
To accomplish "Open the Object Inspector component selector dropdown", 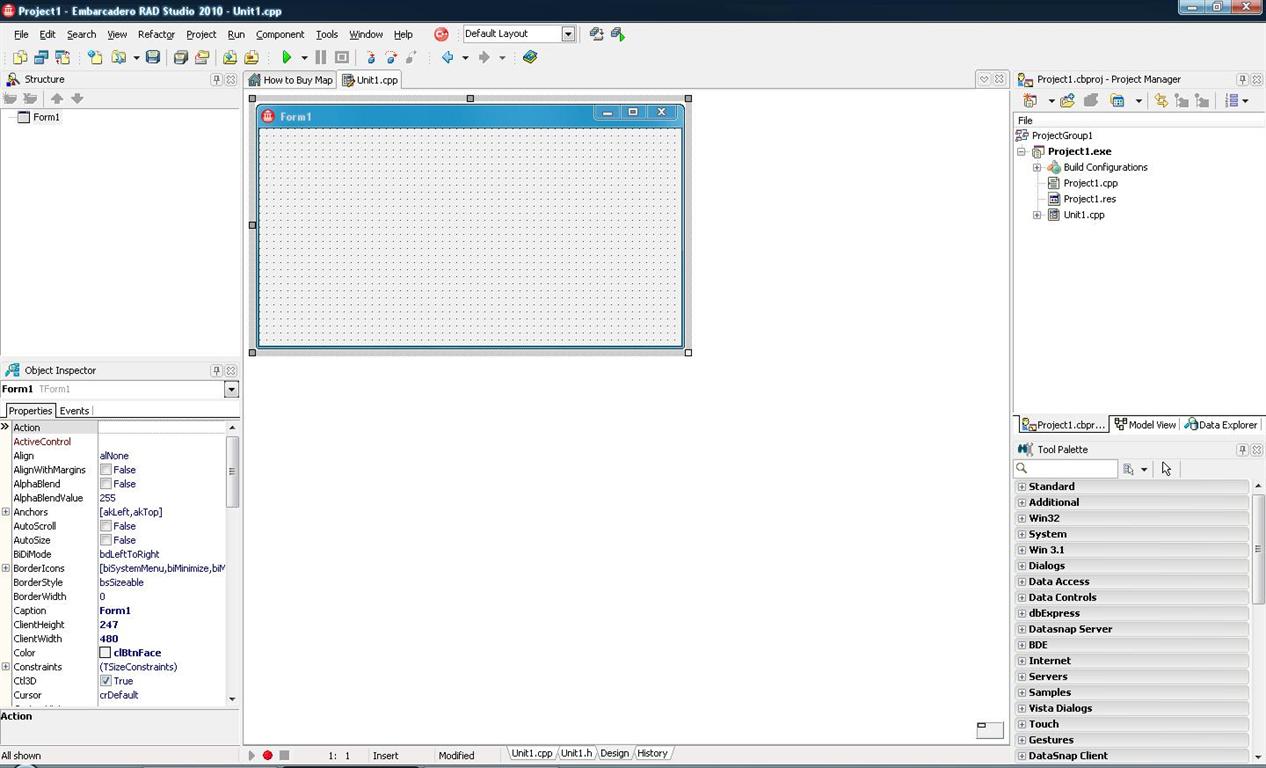I will click(231, 390).
